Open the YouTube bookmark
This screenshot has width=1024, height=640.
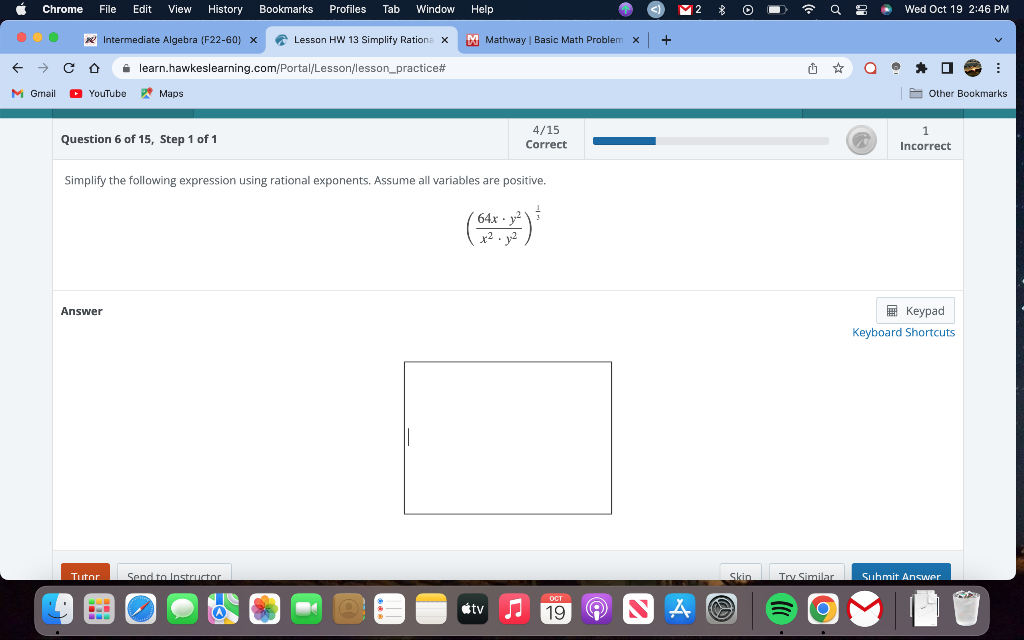98,93
